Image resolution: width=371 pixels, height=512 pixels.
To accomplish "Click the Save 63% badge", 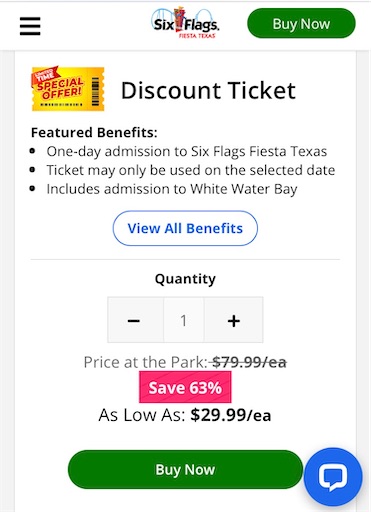I will tap(185, 387).
